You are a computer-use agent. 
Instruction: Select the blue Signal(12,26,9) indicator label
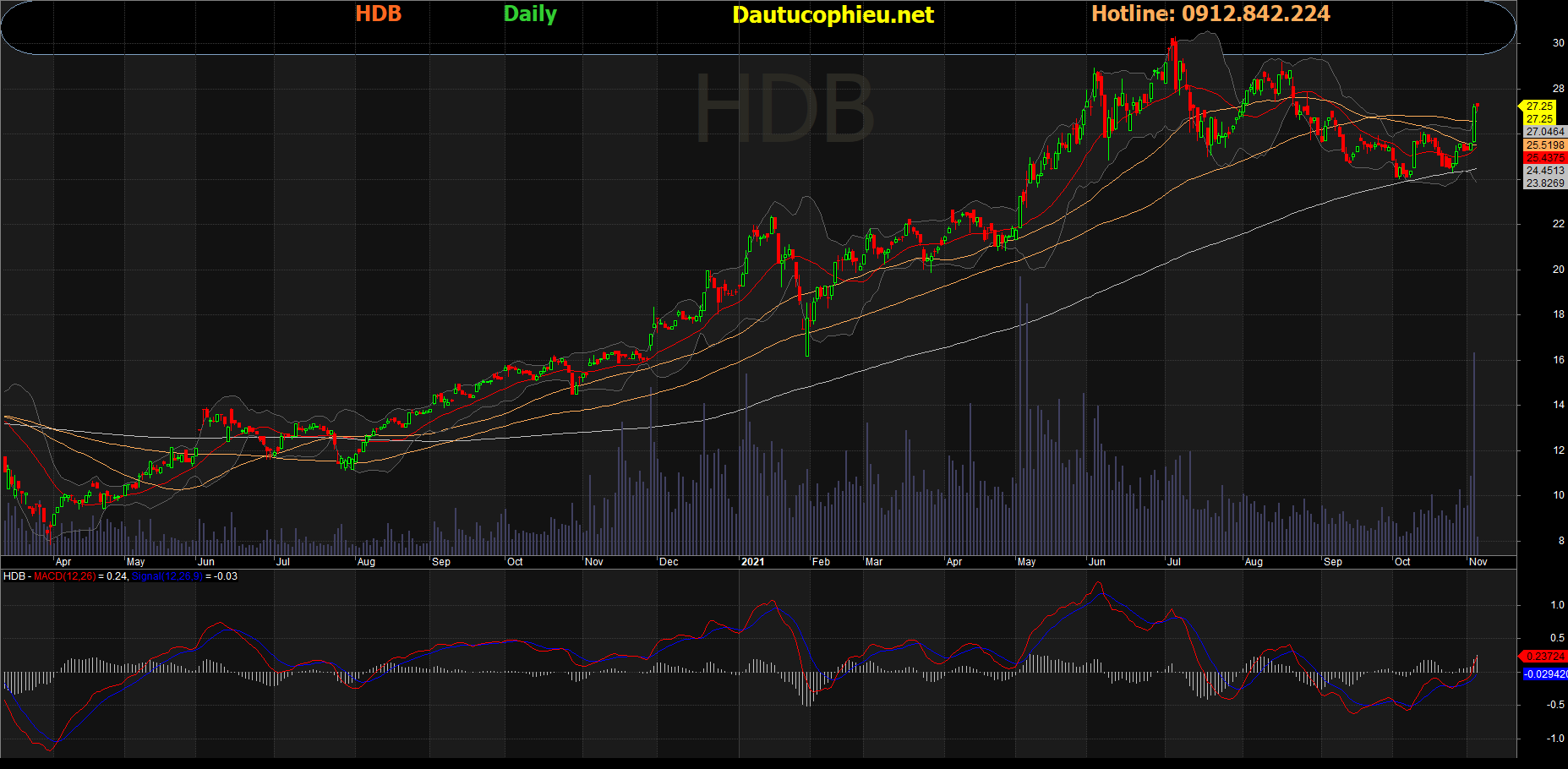tap(167, 576)
